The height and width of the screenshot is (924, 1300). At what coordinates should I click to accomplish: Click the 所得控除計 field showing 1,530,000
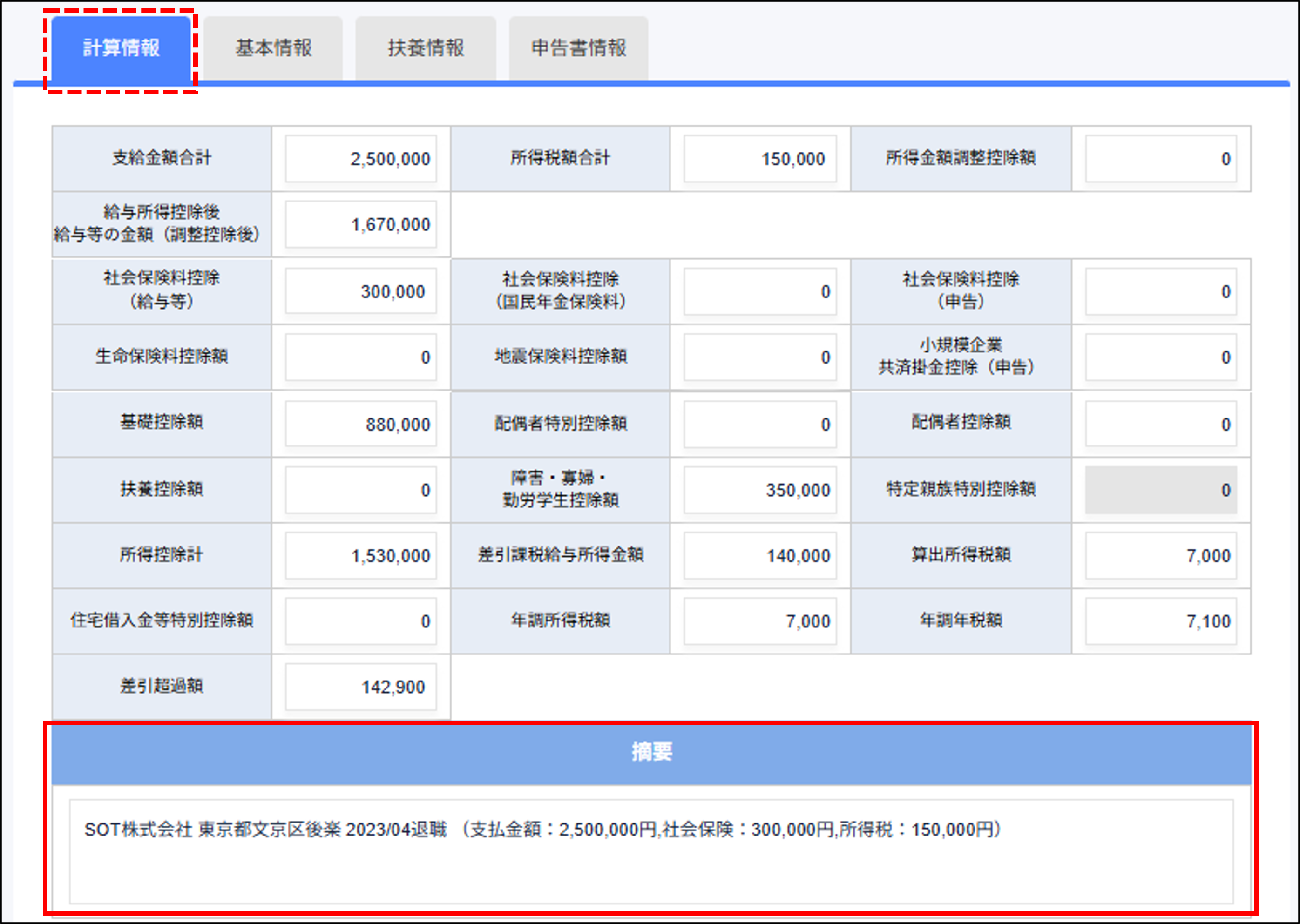360,556
